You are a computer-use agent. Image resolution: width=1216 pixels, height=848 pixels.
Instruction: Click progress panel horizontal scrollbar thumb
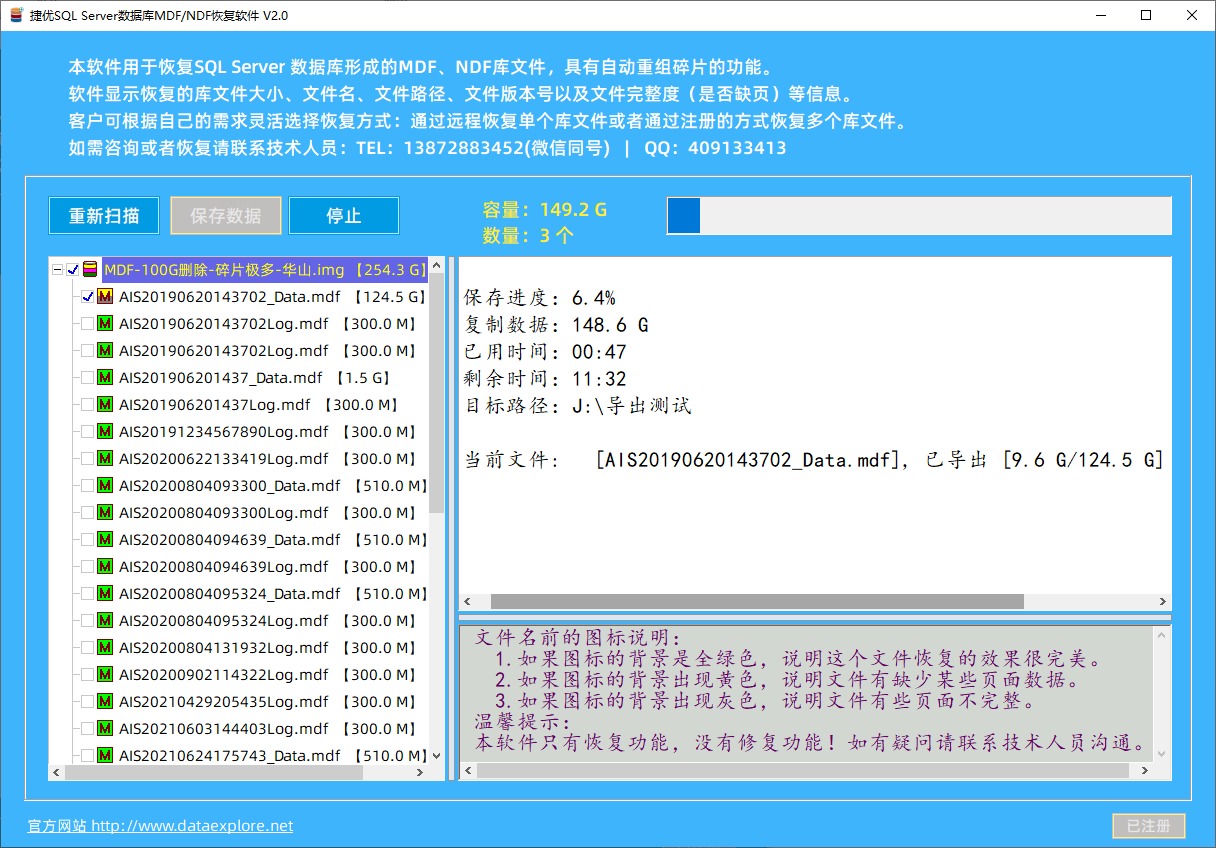click(x=757, y=602)
